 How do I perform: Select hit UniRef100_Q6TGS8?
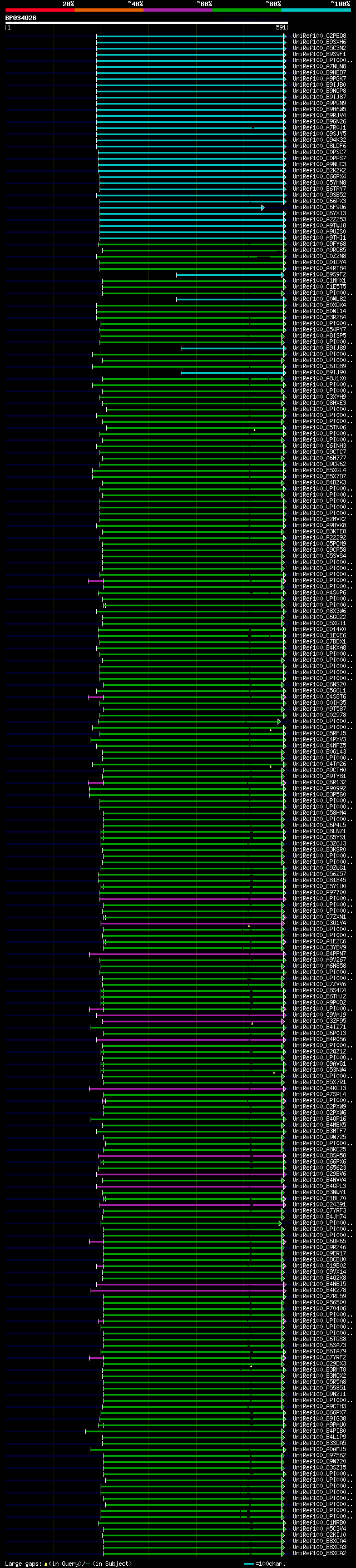click(x=319, y=1339)
